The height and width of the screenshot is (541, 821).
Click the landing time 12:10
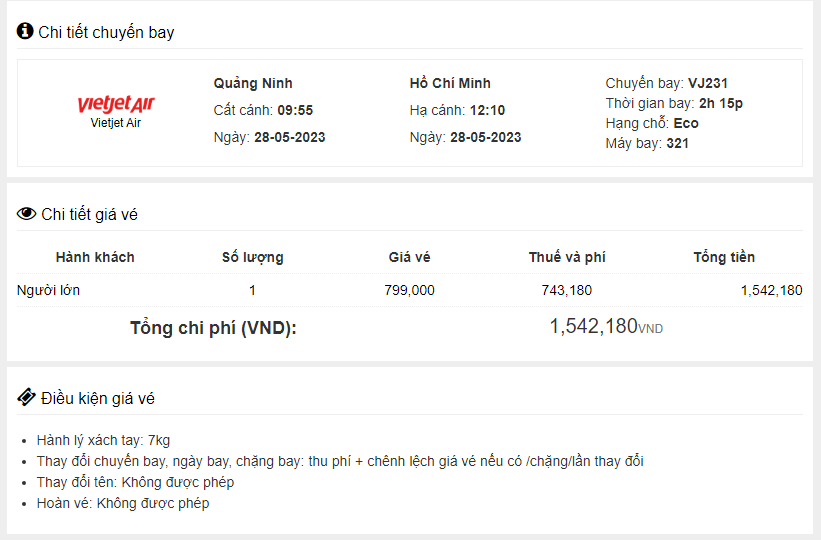(489, 110)
